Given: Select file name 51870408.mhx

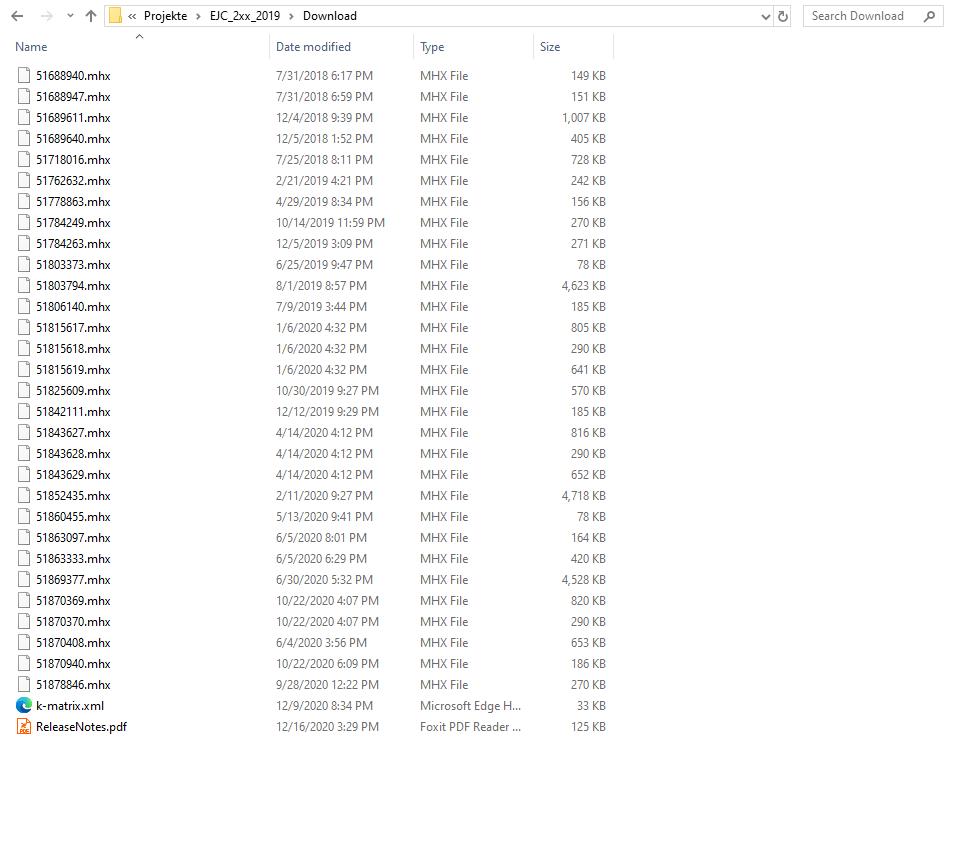Looking at the screenshot, I should tap(73, 643).
